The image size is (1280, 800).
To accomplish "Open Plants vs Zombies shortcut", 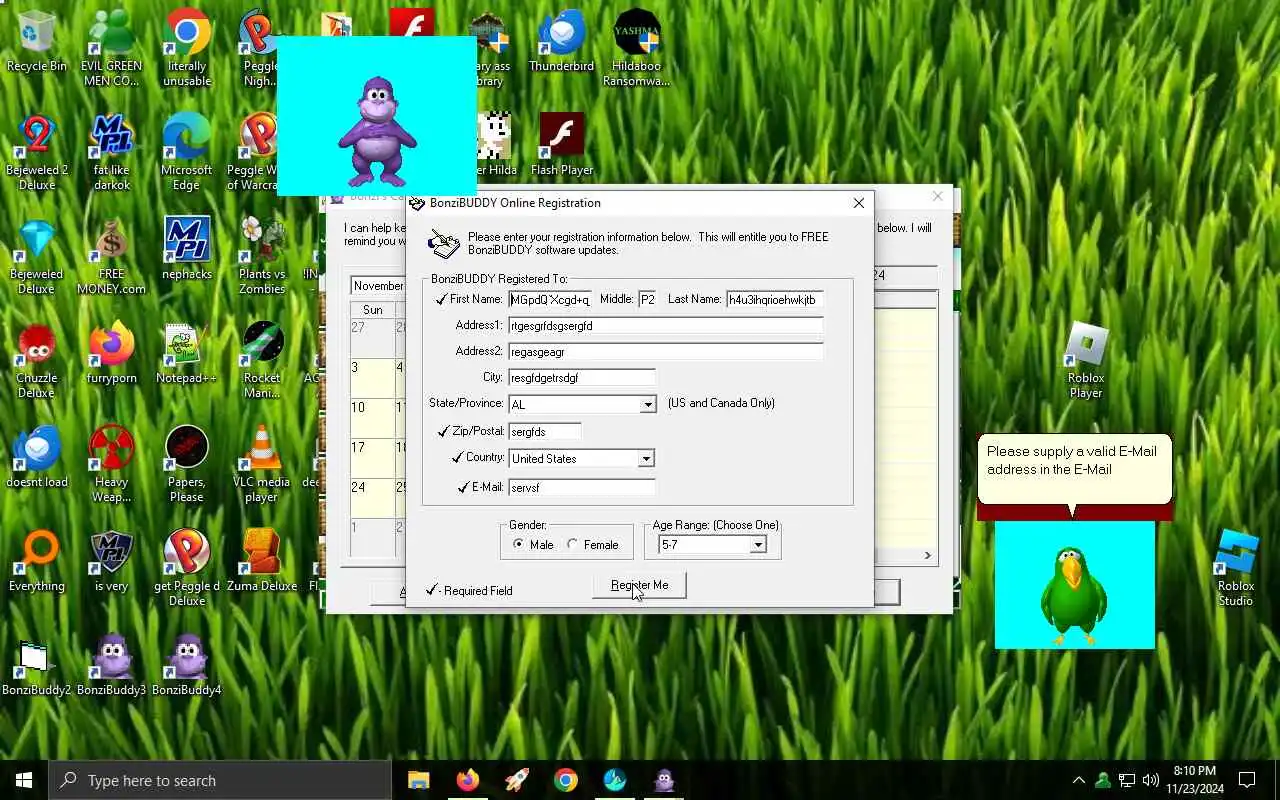I will pos(262,257).
